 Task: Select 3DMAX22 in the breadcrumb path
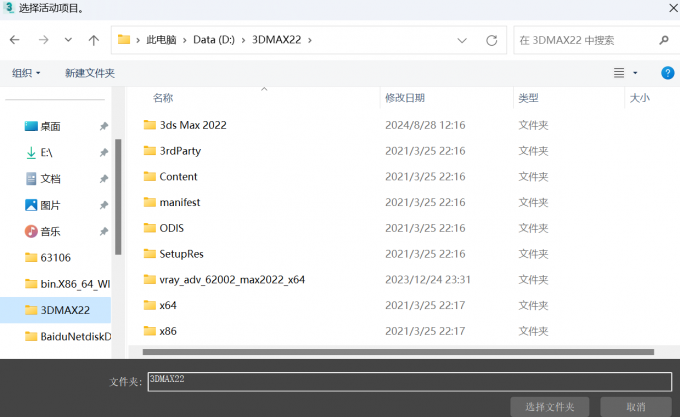(x=276, y=40)
